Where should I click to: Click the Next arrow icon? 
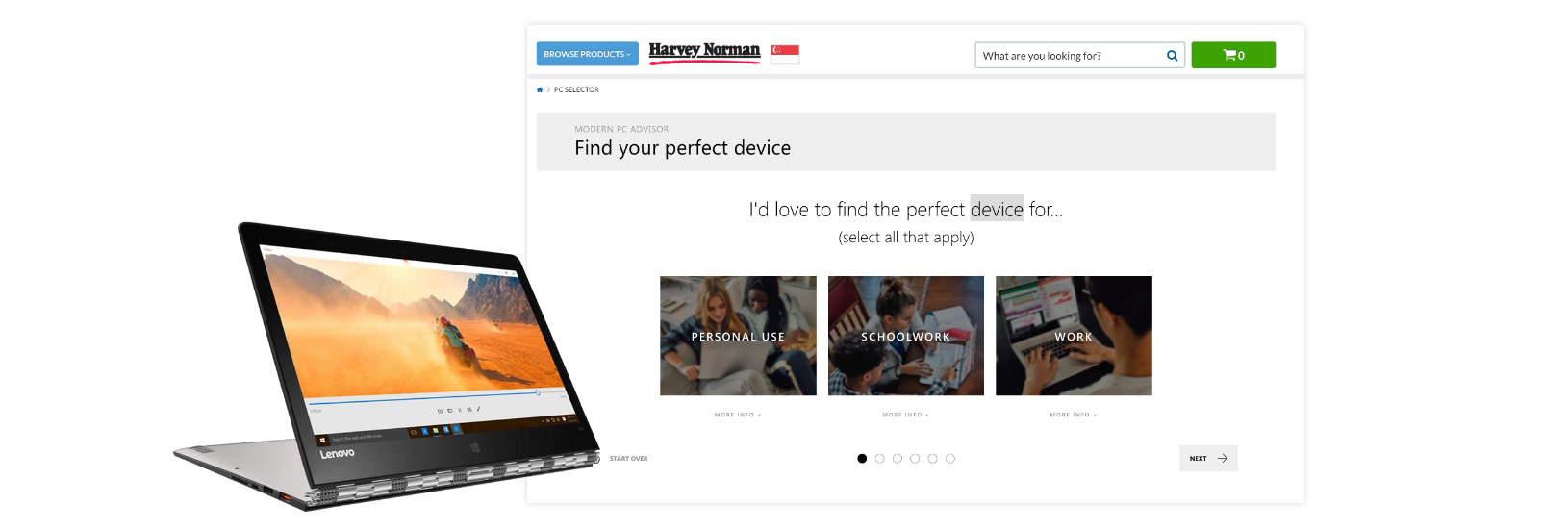tap(1223, 459)
